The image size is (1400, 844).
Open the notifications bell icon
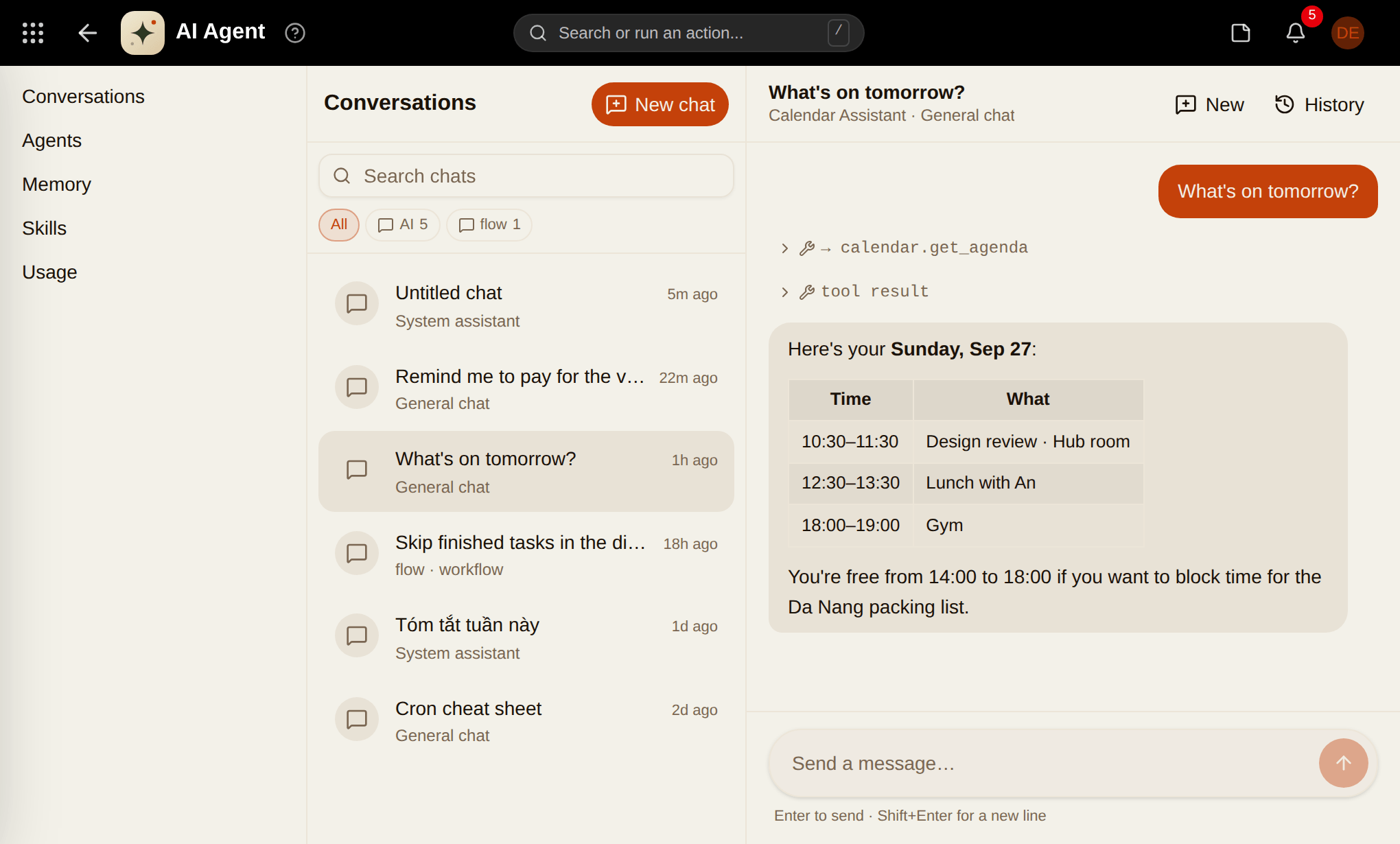point(1296,33)
